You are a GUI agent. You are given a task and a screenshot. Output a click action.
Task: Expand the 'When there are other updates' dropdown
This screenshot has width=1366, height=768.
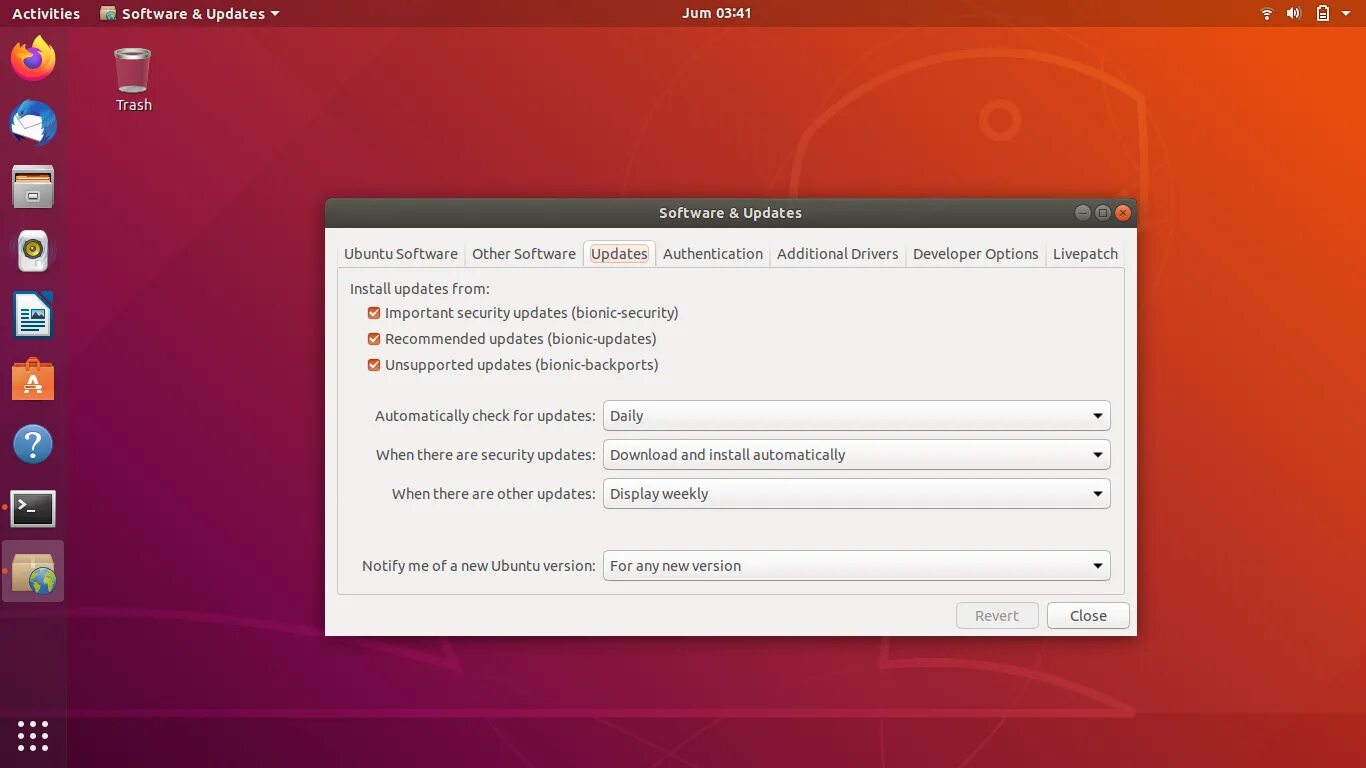click(x=856, y=494)
